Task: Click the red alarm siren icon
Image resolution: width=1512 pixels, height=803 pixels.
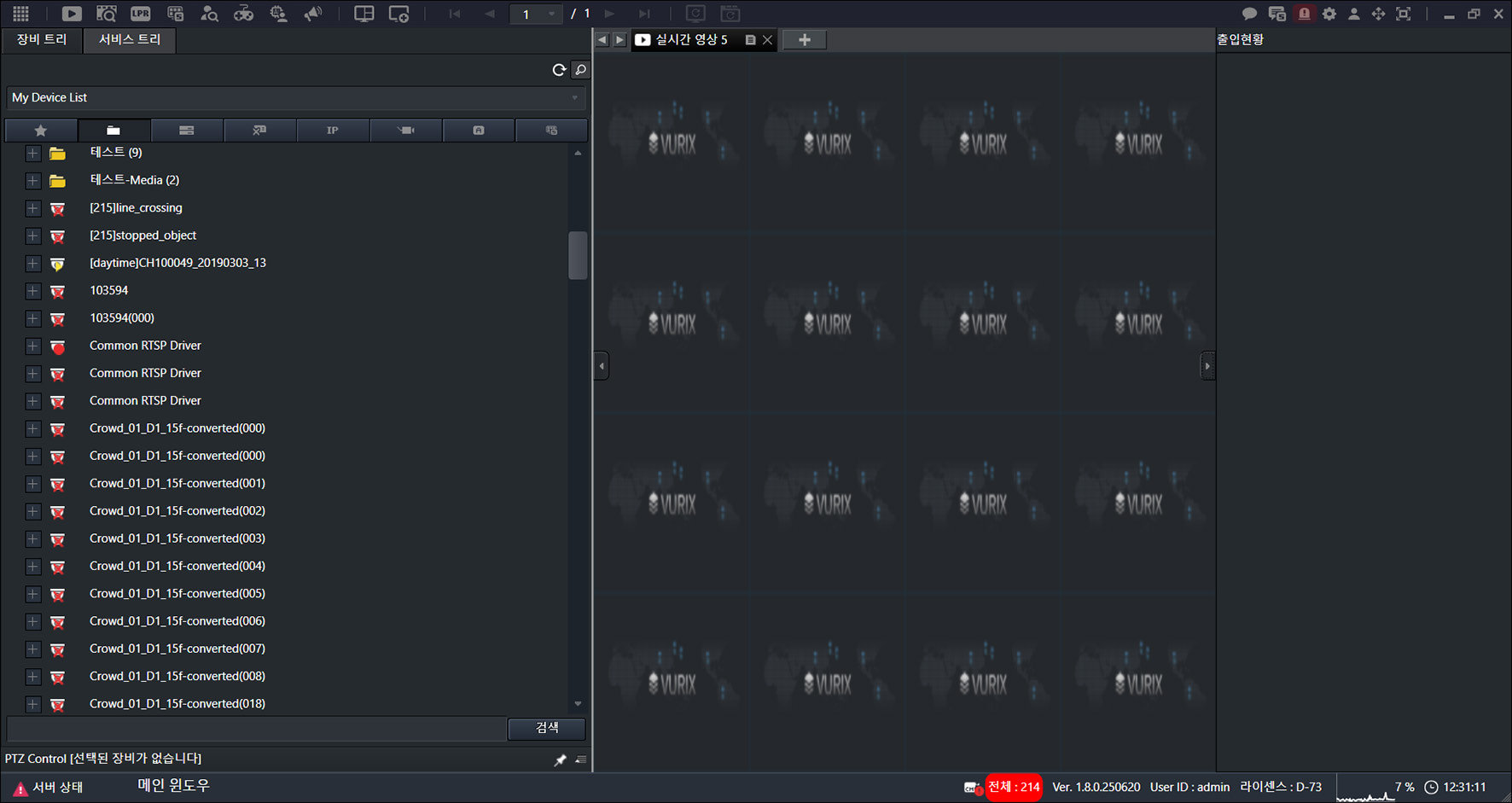Action: (1304, 14)
